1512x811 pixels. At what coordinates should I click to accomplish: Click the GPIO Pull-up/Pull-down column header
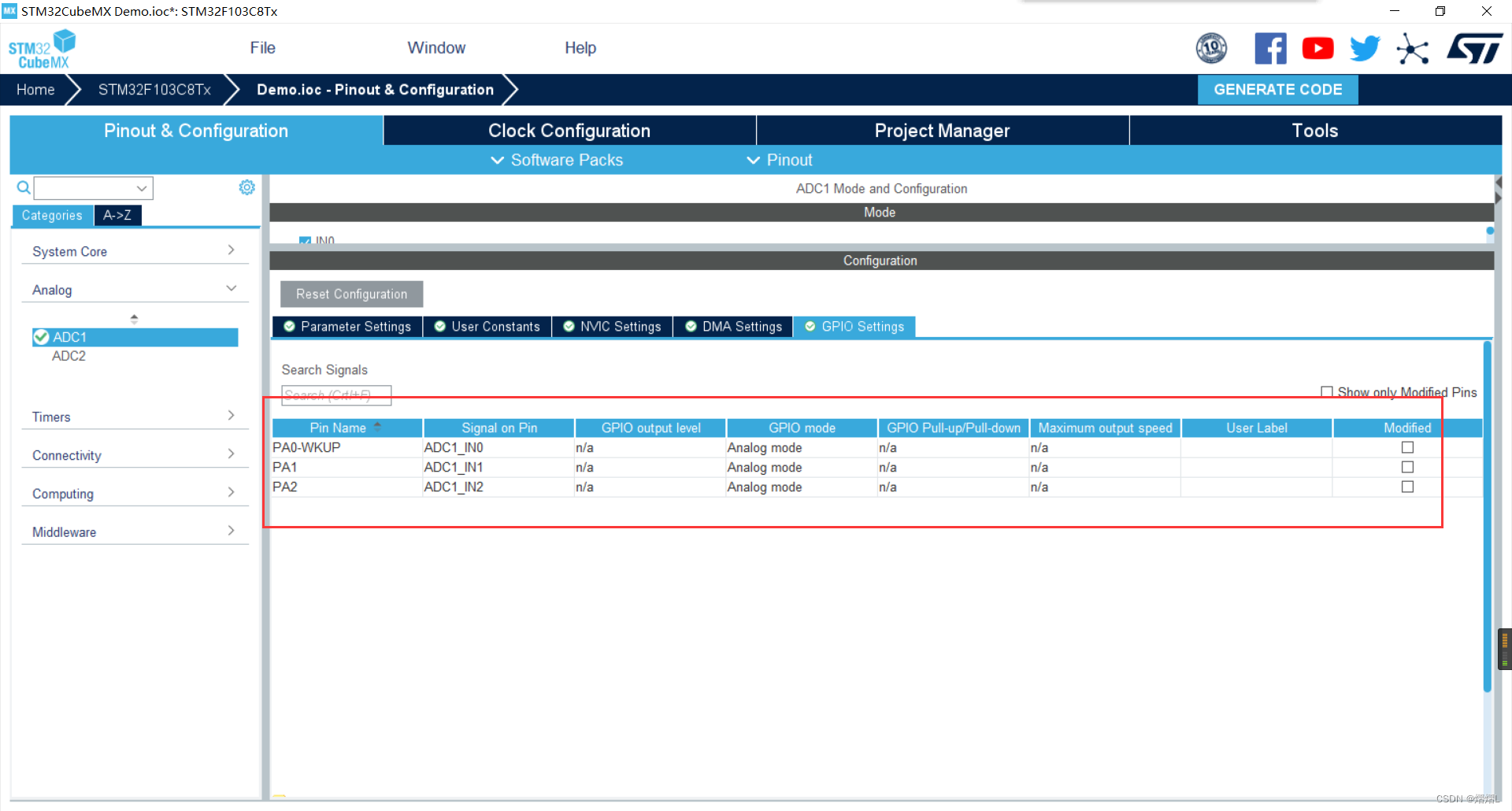(954, 428)
